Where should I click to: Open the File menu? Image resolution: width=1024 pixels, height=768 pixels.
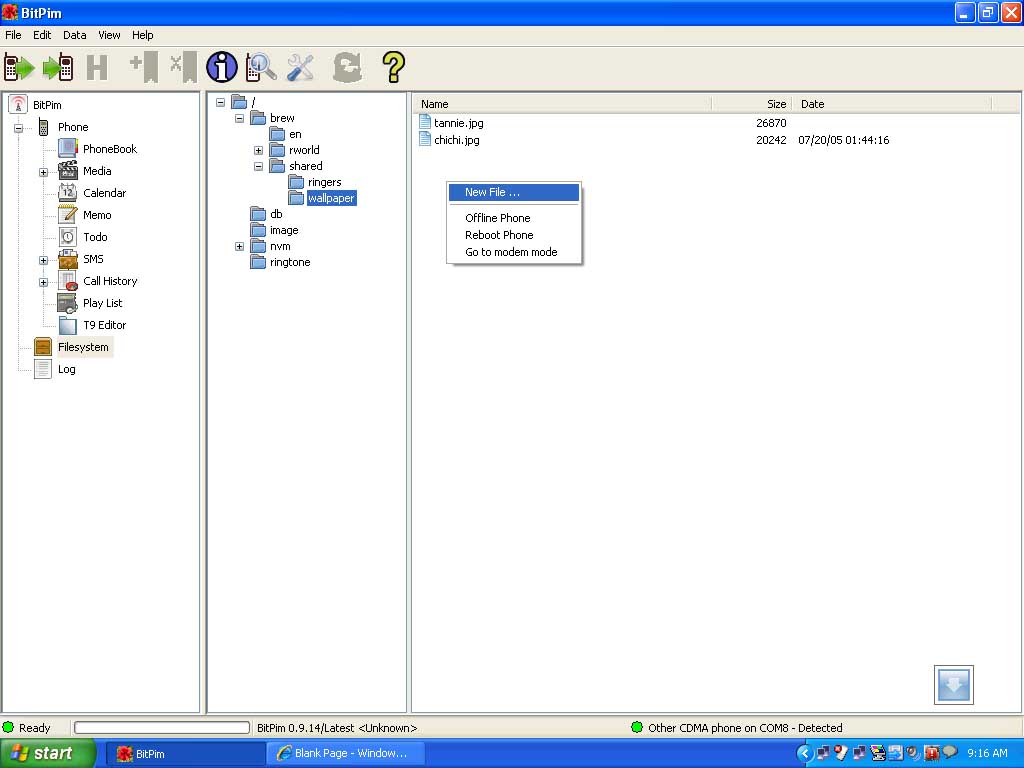tap(13, 35)
